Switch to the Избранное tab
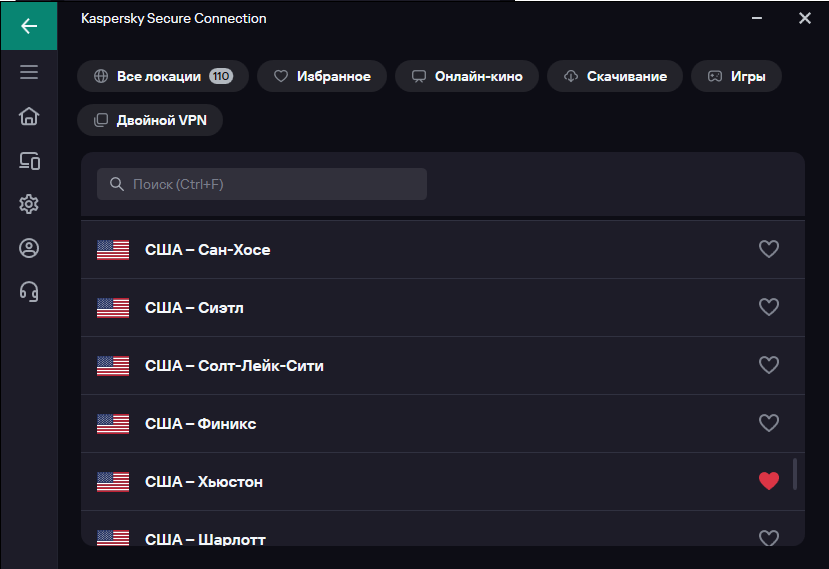Viewport: 829px width, 569px height. tap(322, 76)
